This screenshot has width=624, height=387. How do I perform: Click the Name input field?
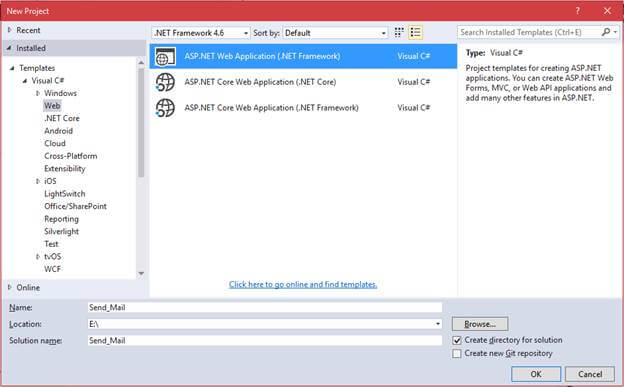(265, 307)
